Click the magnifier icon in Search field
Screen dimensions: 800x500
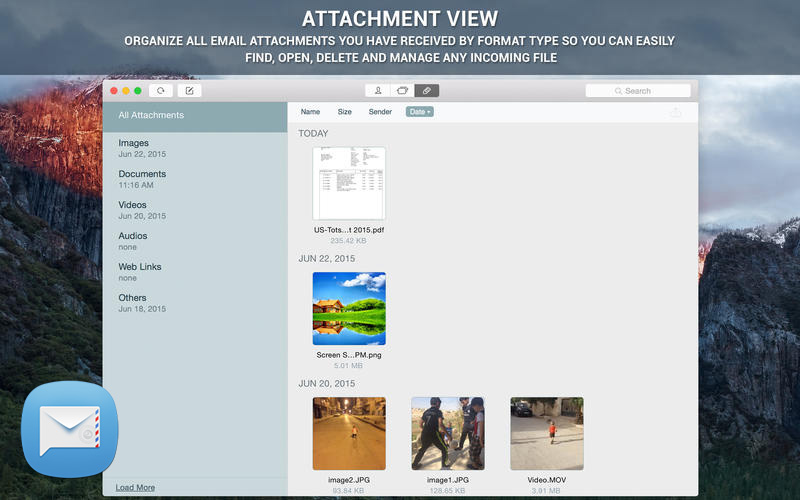point(618,91)
